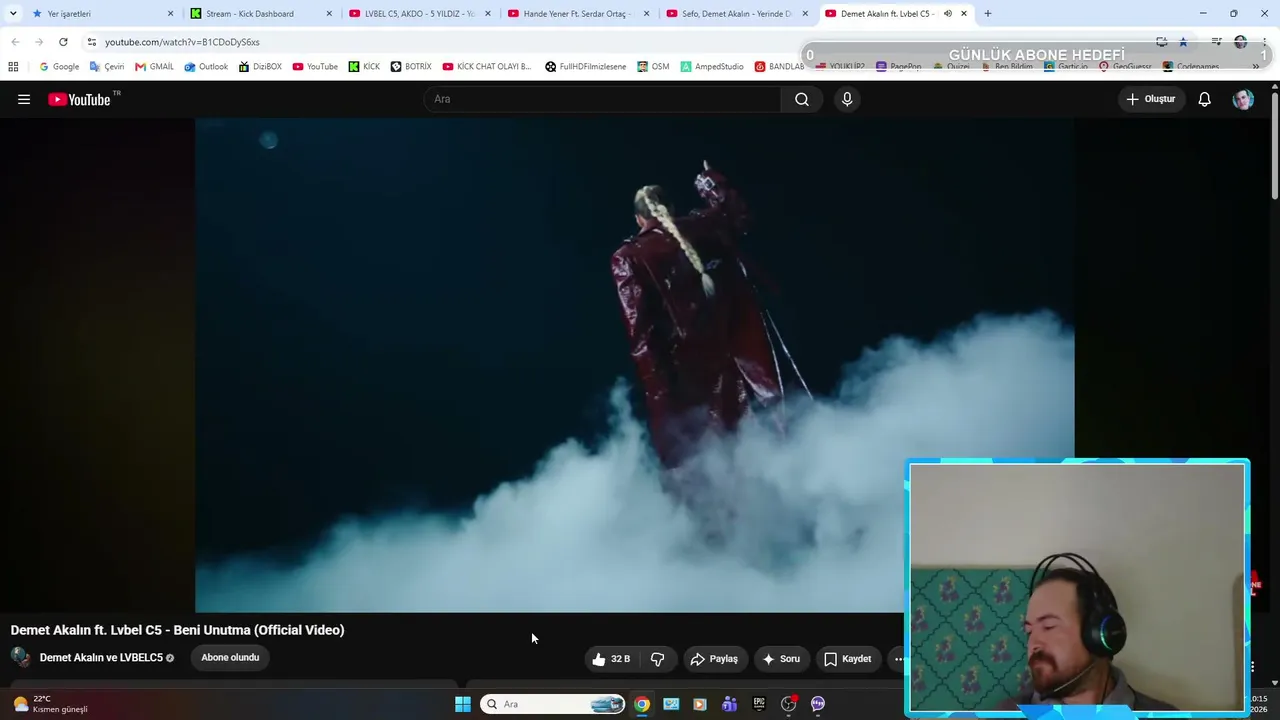
Task: Open the KİCK bookmark
Action: (365, 67)
